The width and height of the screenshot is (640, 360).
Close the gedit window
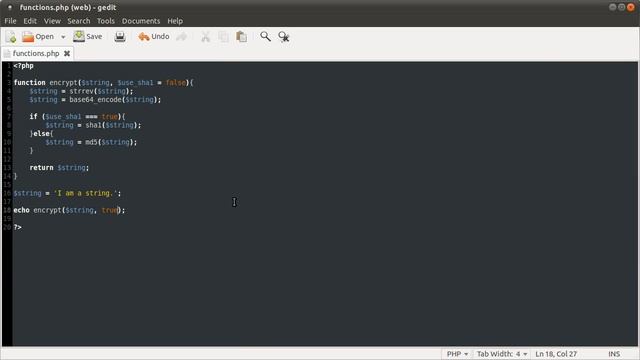click(x=631, y=7)
